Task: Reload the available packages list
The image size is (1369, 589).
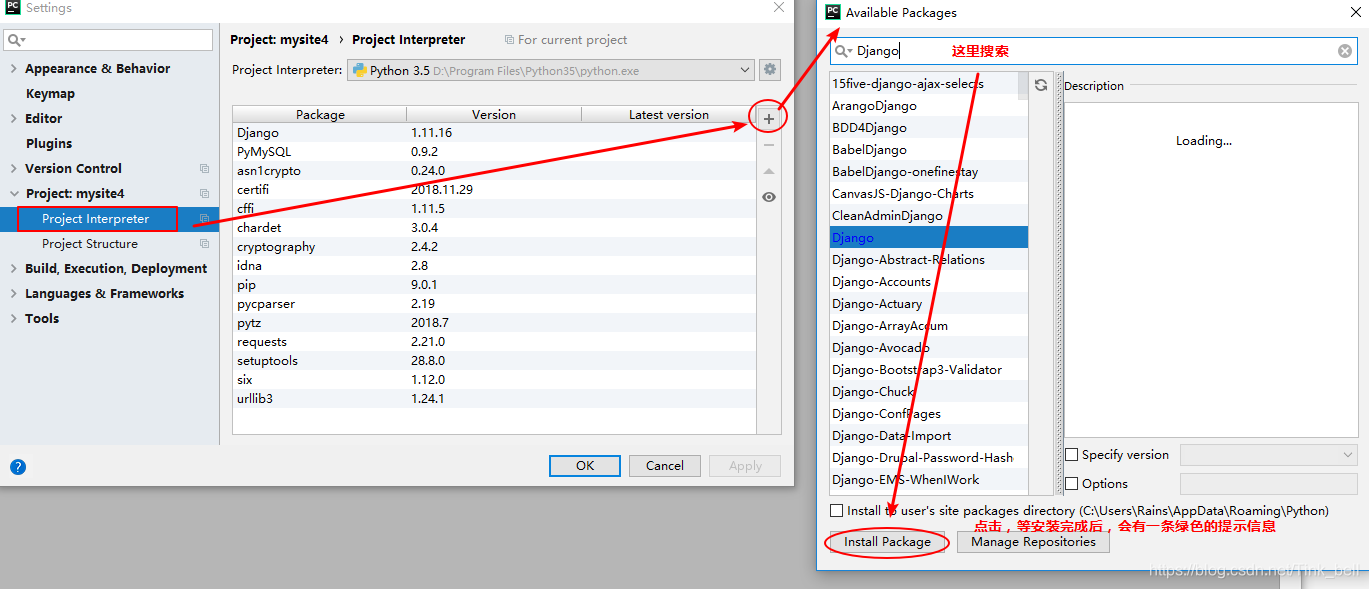Action: (1041, 85)
